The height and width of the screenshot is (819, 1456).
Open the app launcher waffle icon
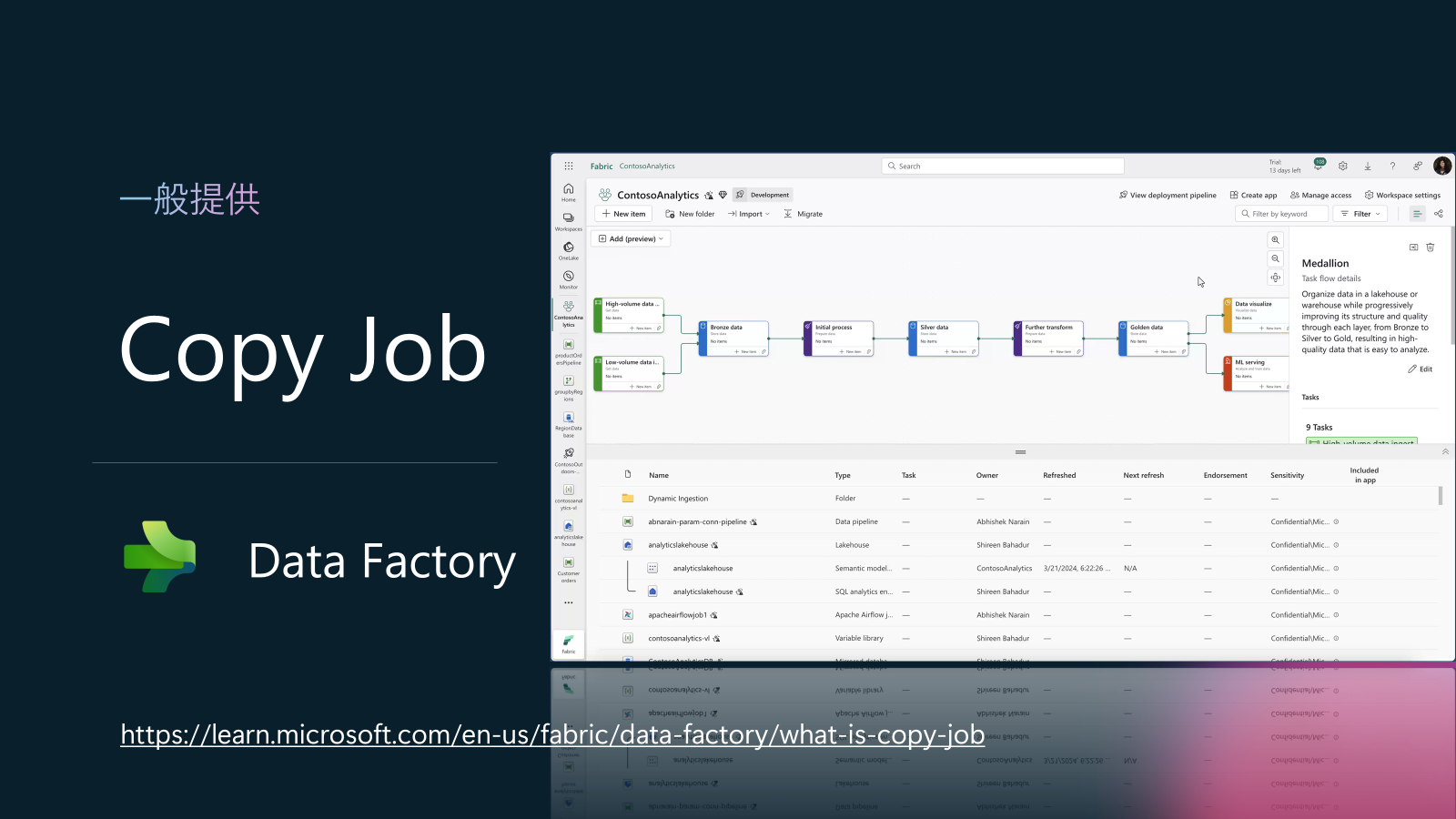pyautogui.click(x=569, y=166)
